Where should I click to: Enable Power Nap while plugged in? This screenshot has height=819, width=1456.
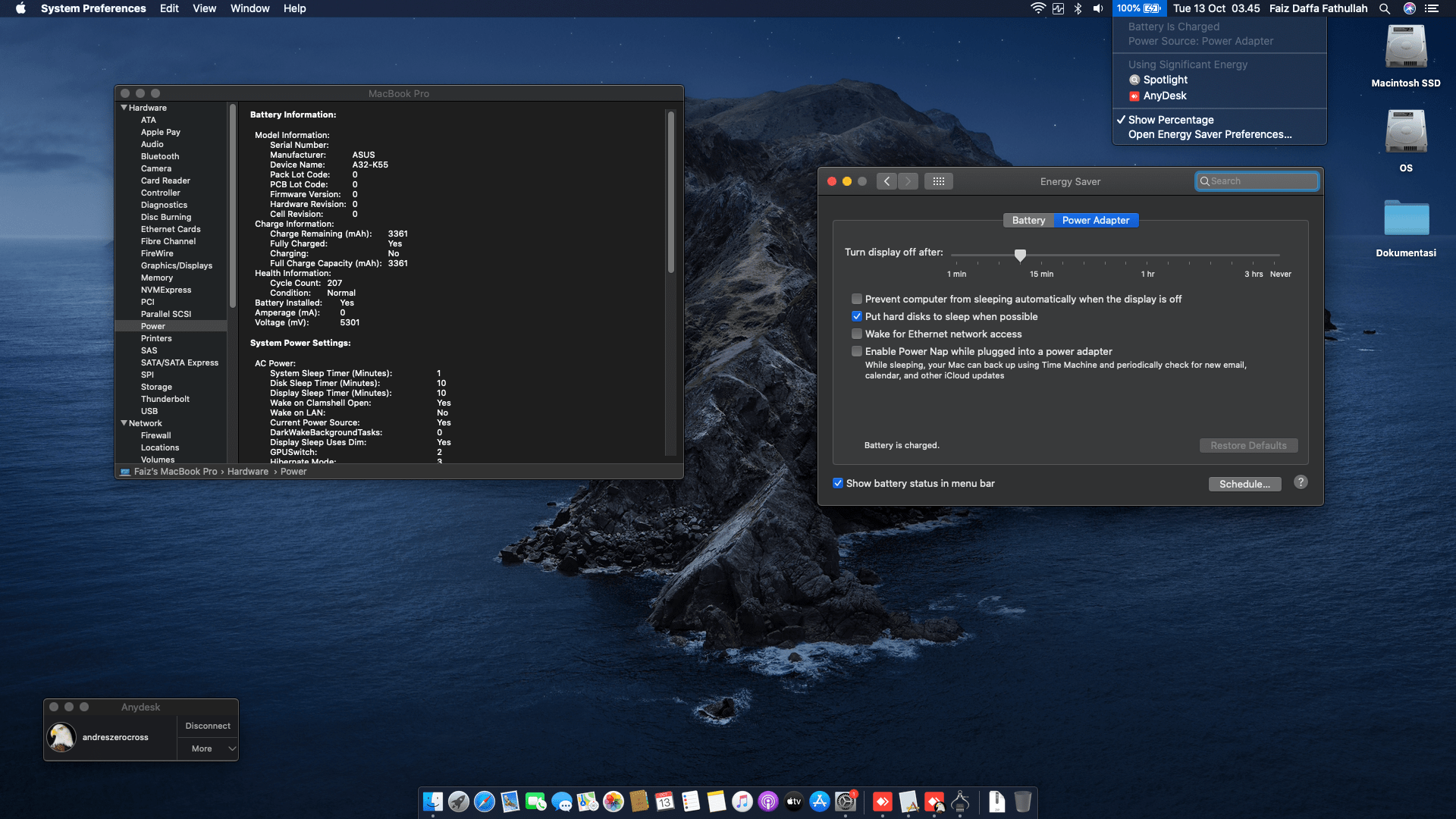pos(857,351)
